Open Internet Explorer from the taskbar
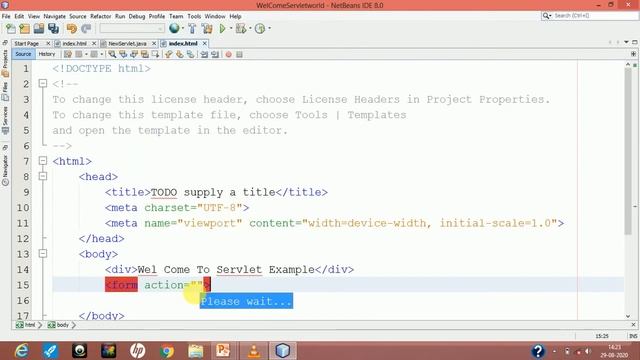Viewport: 640px width, 360px height. point(21,351)
